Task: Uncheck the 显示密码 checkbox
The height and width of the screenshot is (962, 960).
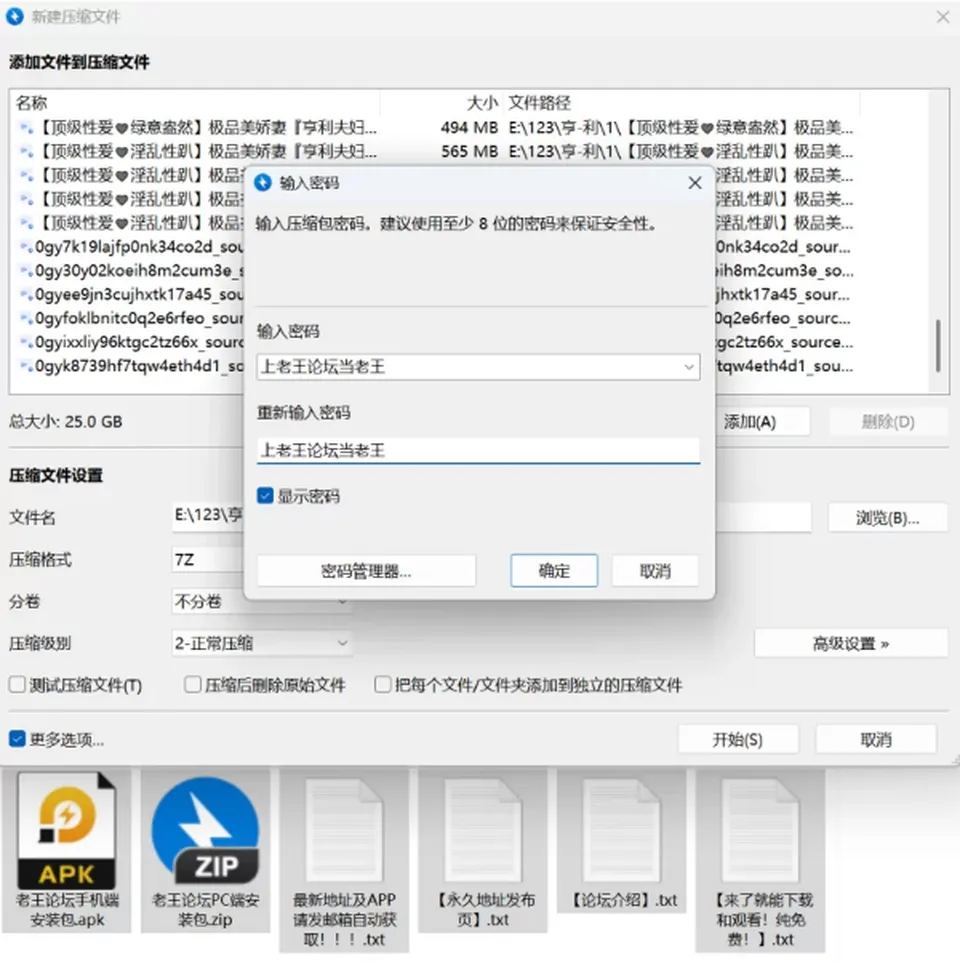Action: 265,496
